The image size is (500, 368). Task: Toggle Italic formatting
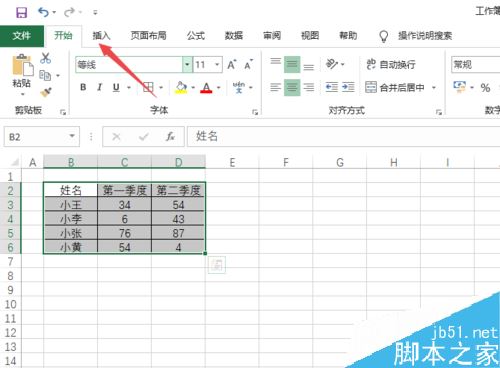tap(99, 87)
